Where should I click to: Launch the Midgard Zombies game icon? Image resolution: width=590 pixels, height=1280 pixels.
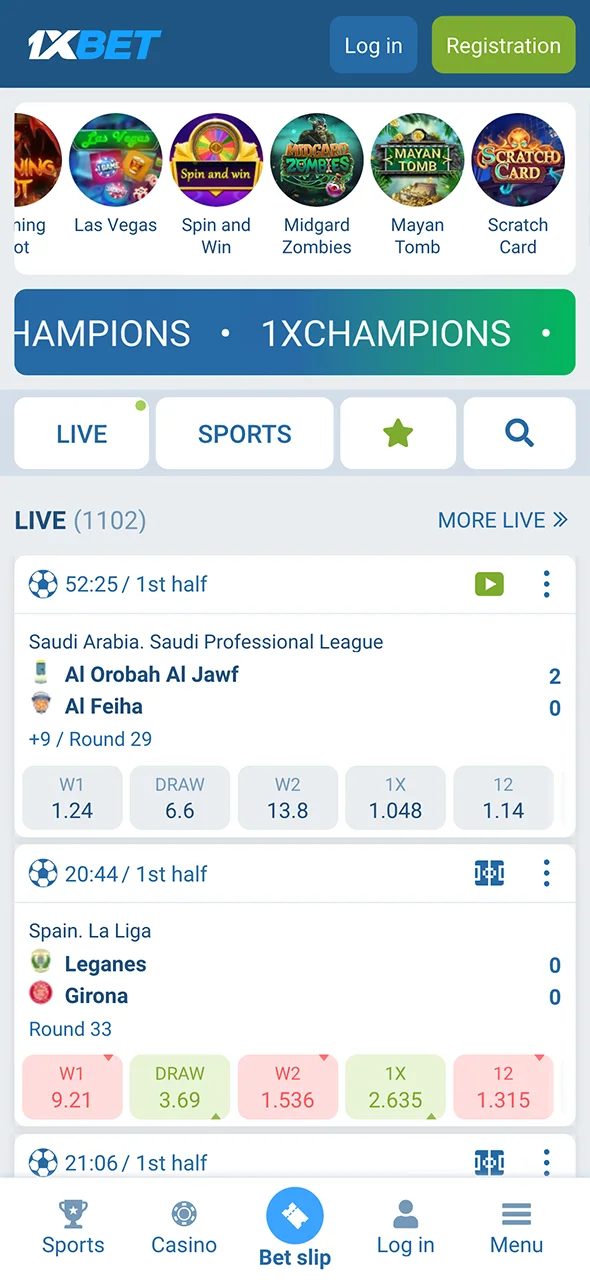pyautogui.click(x=317, y=160)
